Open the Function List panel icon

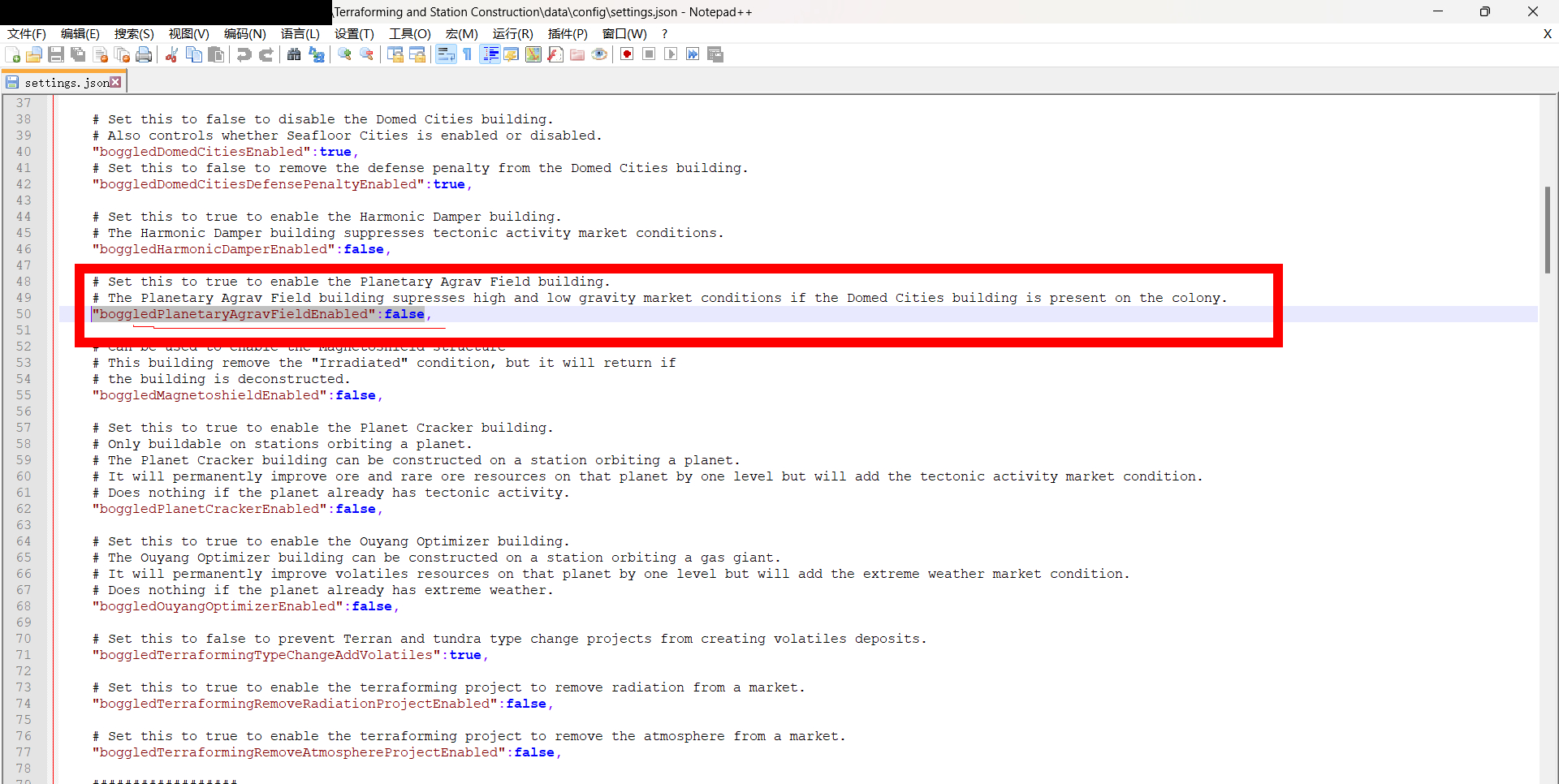tap(555, 54)
